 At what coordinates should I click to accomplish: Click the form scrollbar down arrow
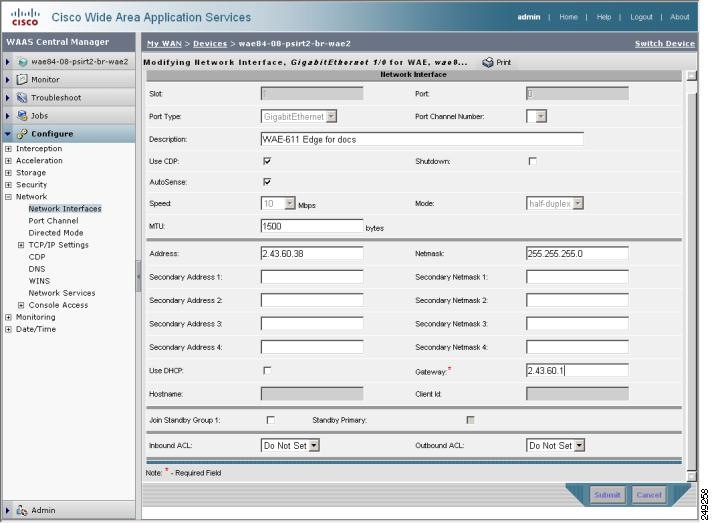click(692, 476)
